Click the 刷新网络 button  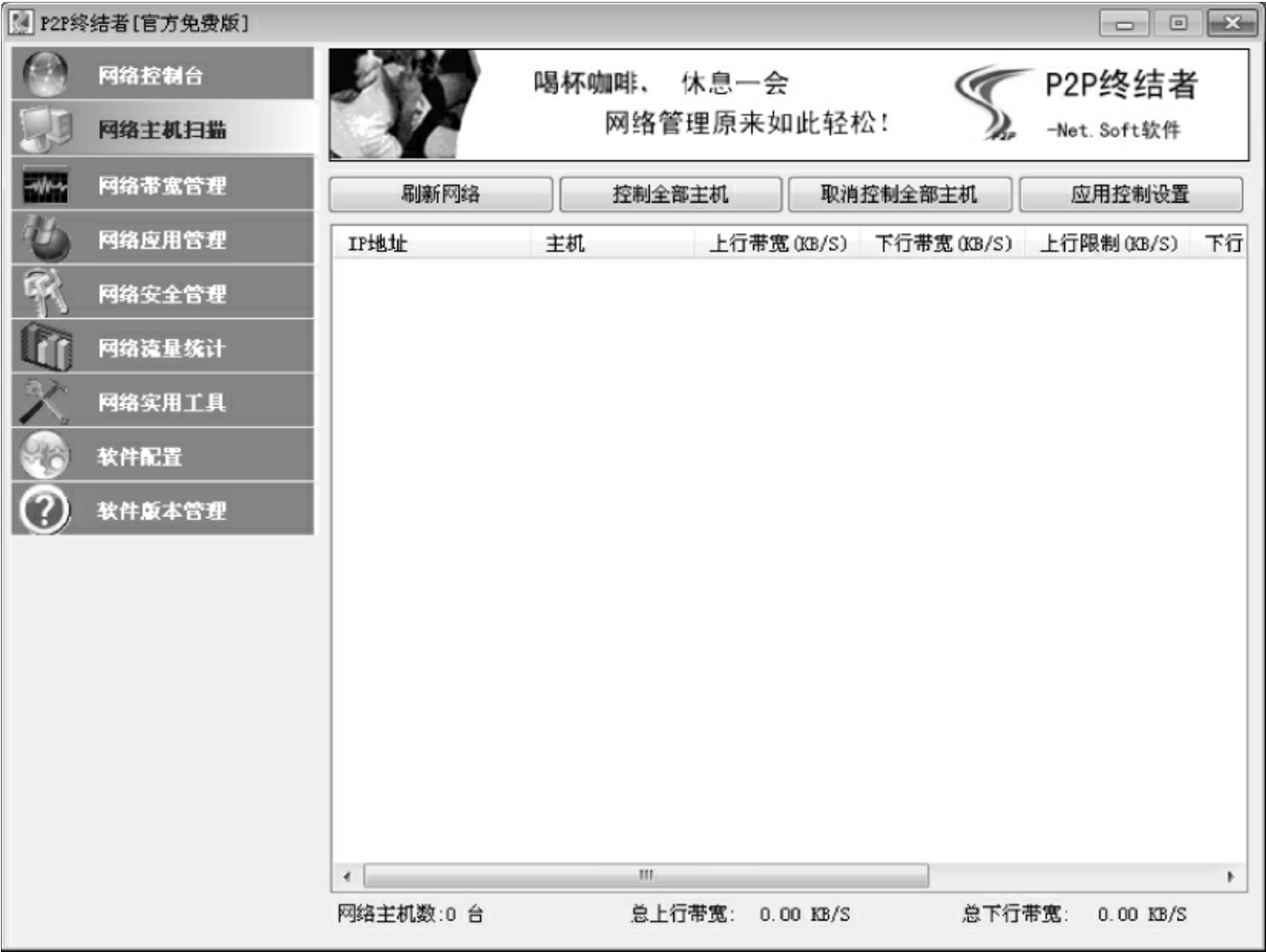pos(441,195)
